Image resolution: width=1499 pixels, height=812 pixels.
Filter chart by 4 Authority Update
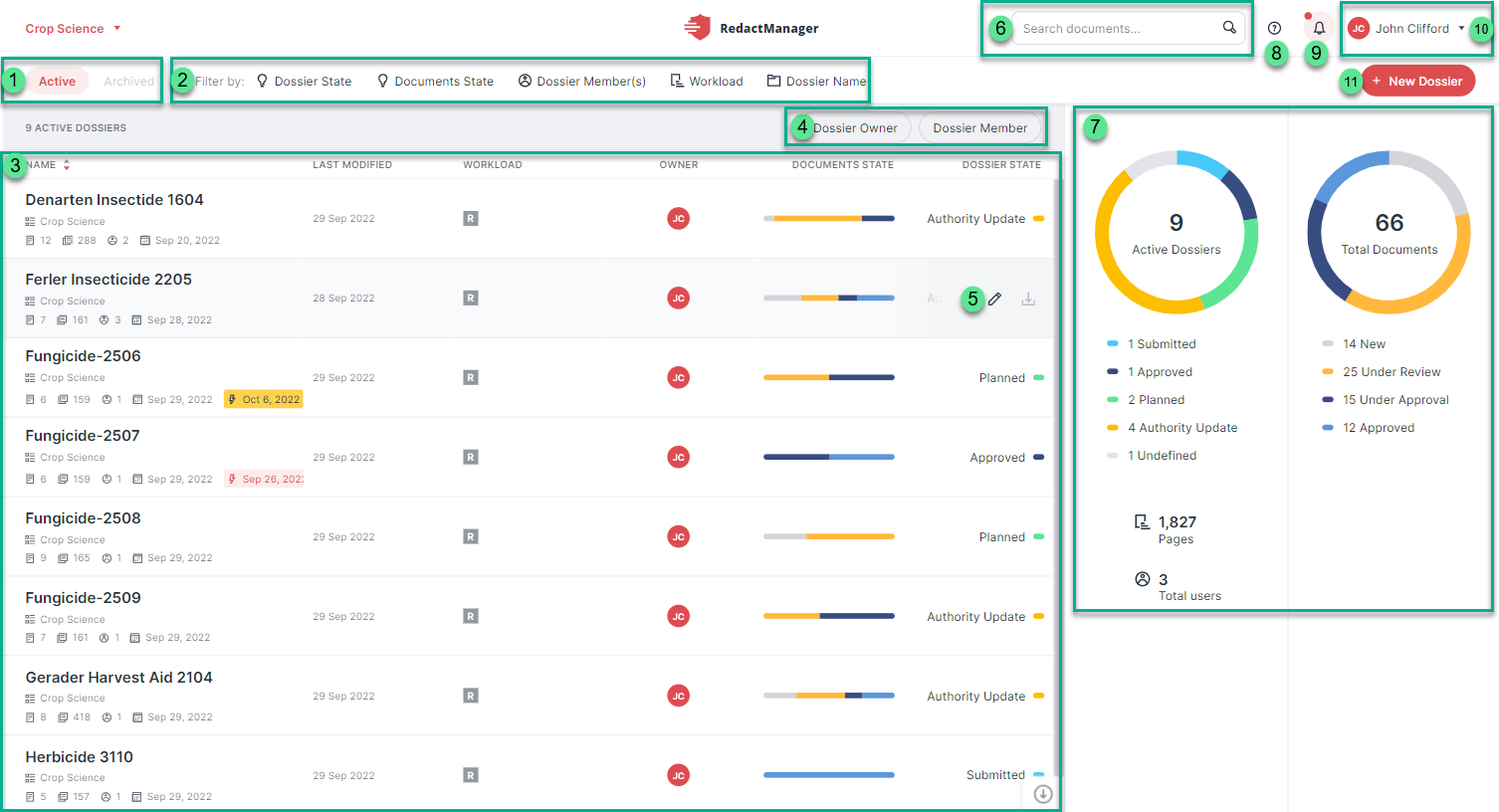1173,428
